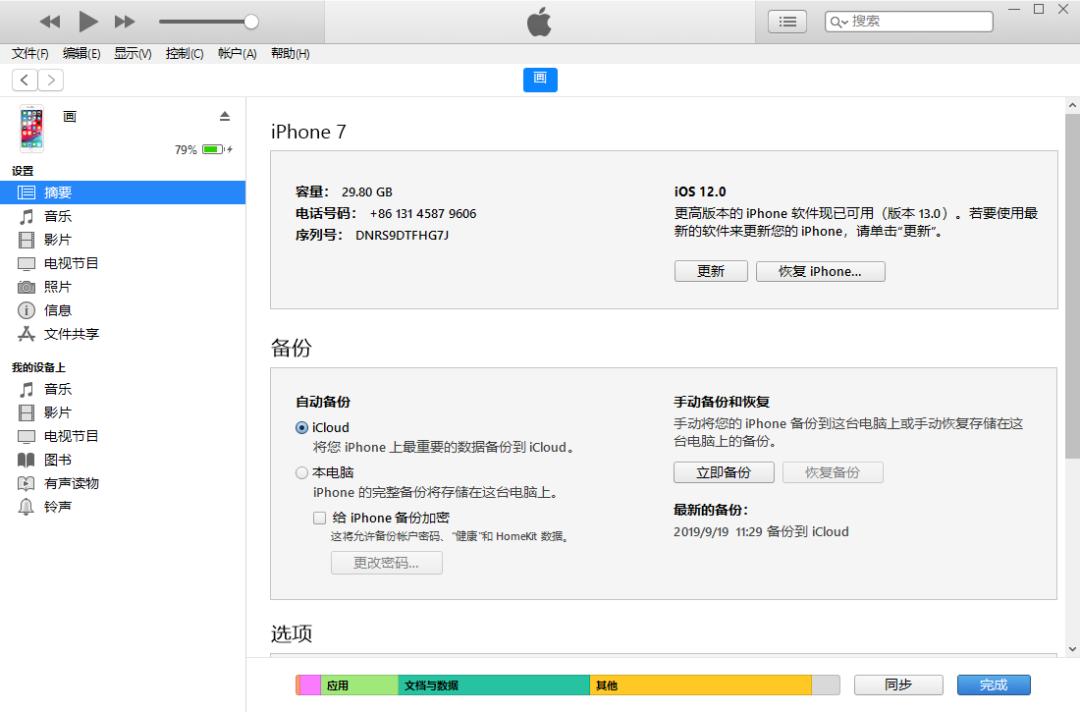The width and height of the screenshot is (1080, 712).
Task: Open the 音乐 section in the sidebar
Action: [58, 216]
